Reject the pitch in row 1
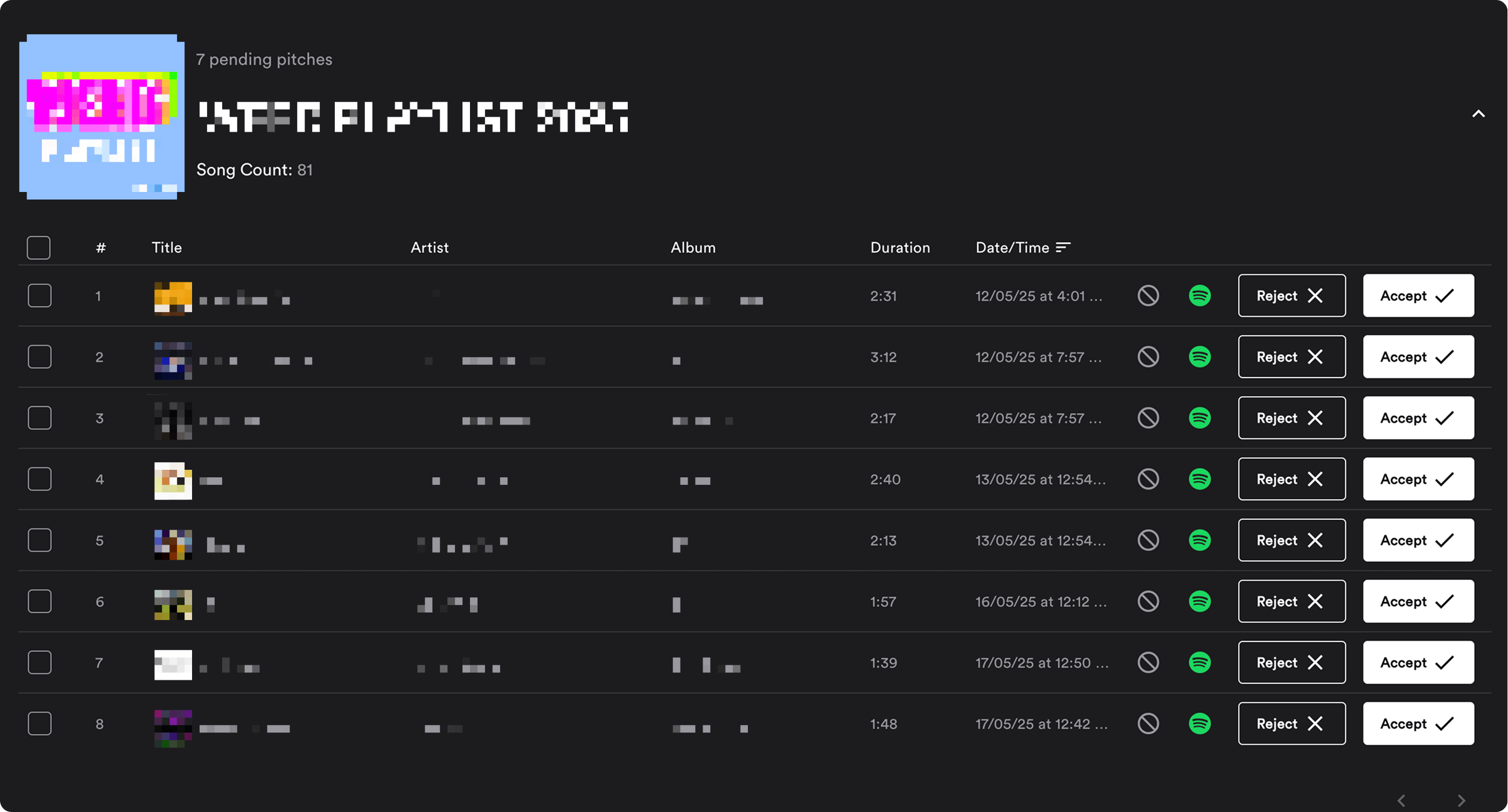This screenshot has width=1508, height=812. pos(1292,295)
